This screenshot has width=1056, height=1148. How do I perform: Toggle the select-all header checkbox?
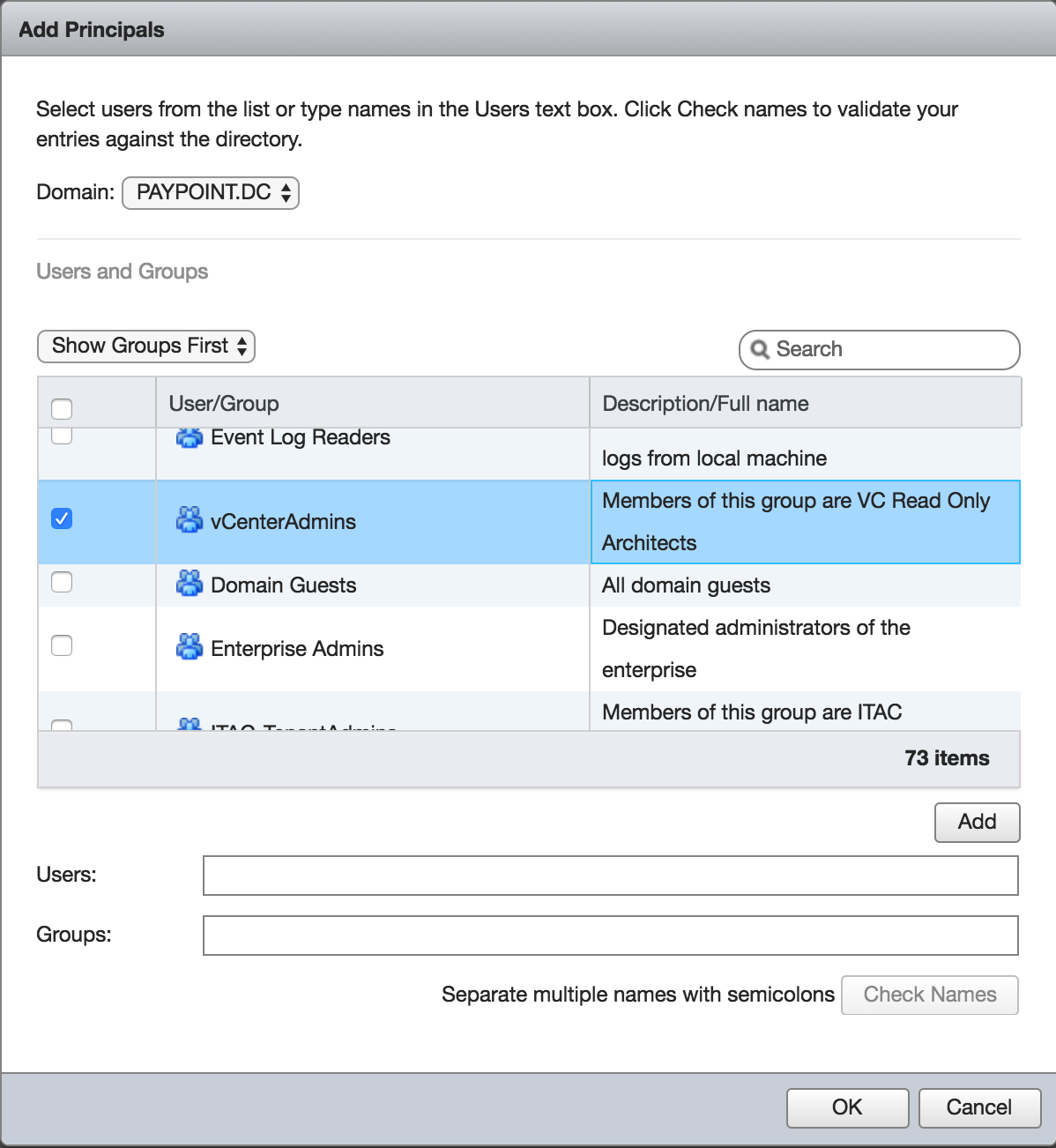click(x=62, y=408)
